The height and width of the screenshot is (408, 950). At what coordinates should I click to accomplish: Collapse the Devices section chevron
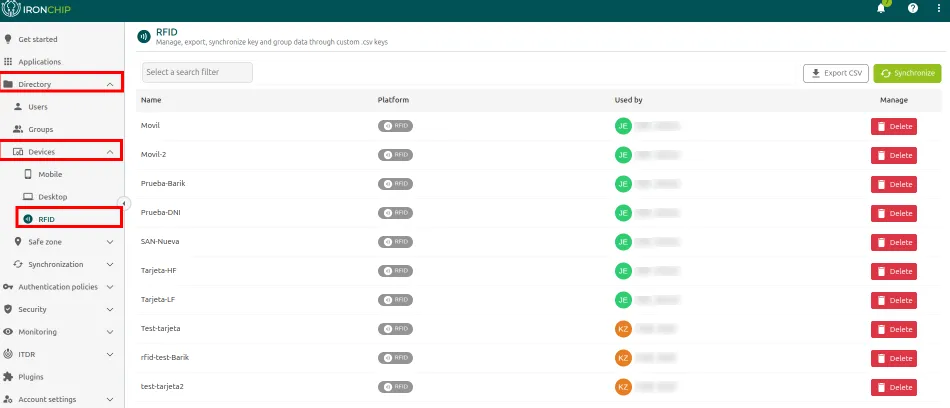click(110, 152)
